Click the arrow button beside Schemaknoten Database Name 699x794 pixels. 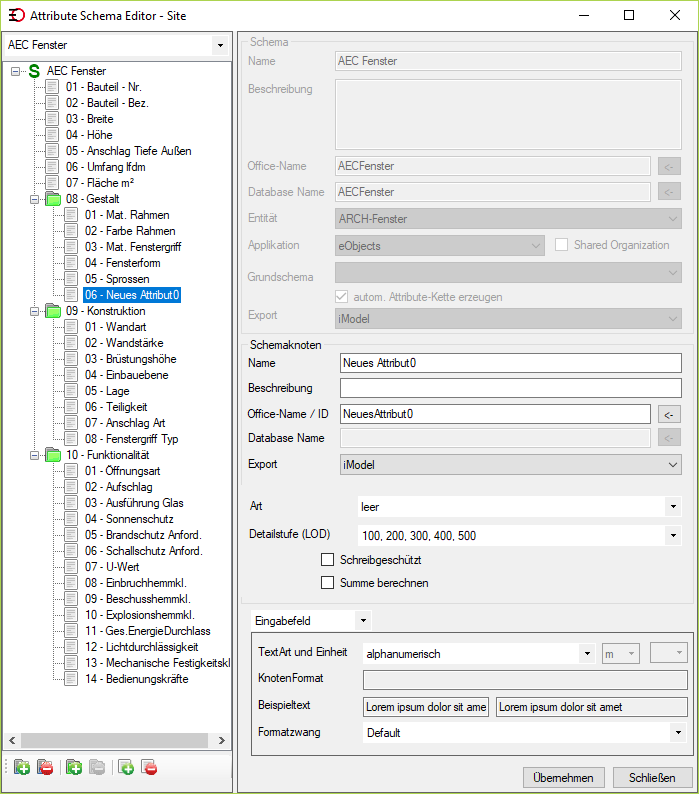[669, 438]
